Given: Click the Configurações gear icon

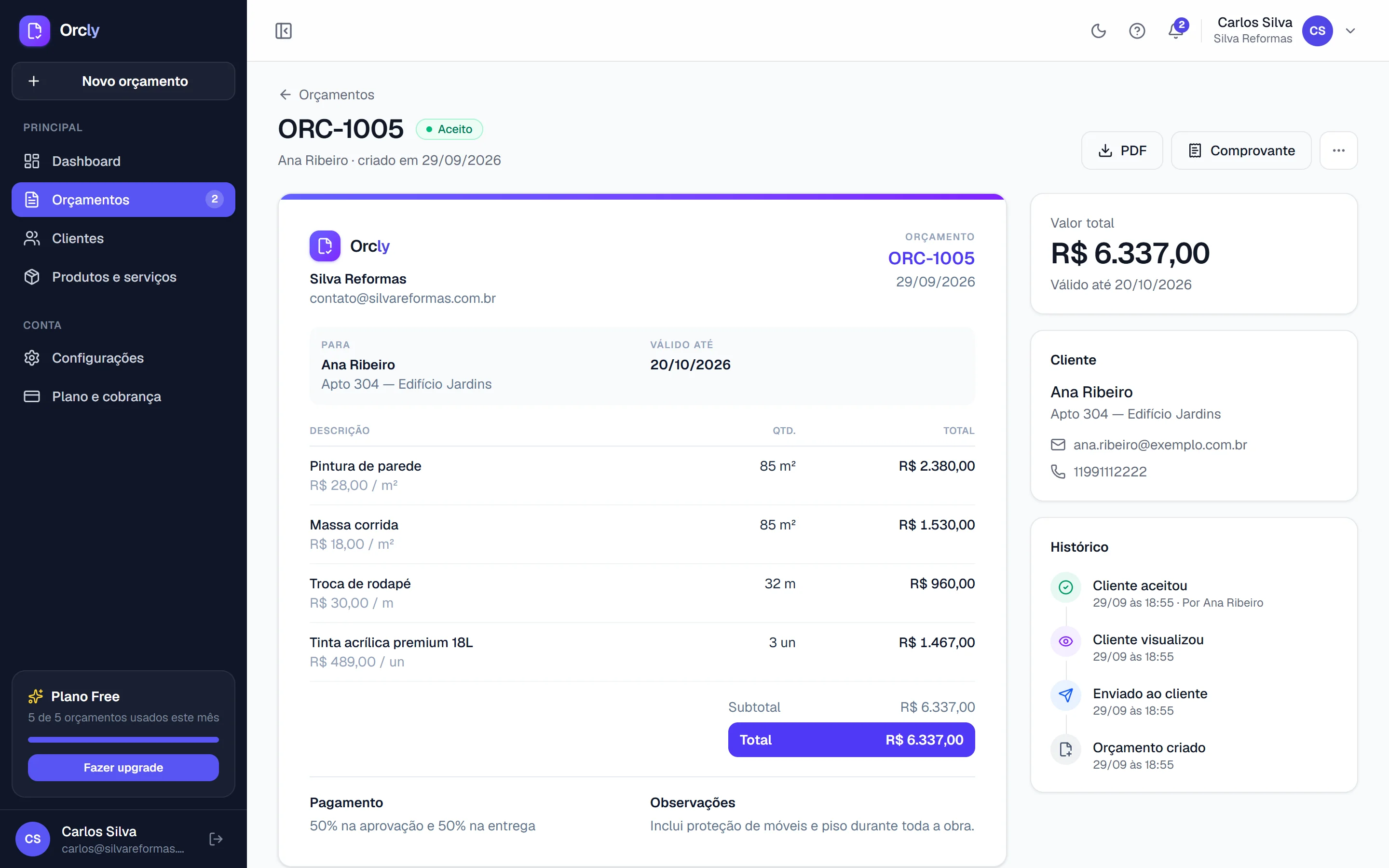Looking at the screenshot, I should click(31, 358).
